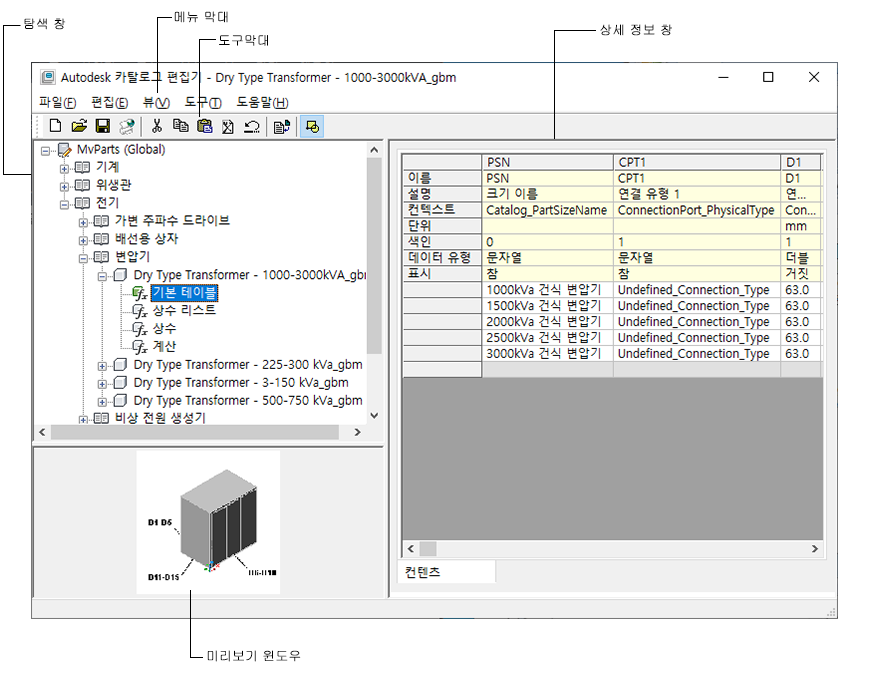Click the New catalog toolbar icon
Viewport: 870px width, 676px height.
[55, 126]
